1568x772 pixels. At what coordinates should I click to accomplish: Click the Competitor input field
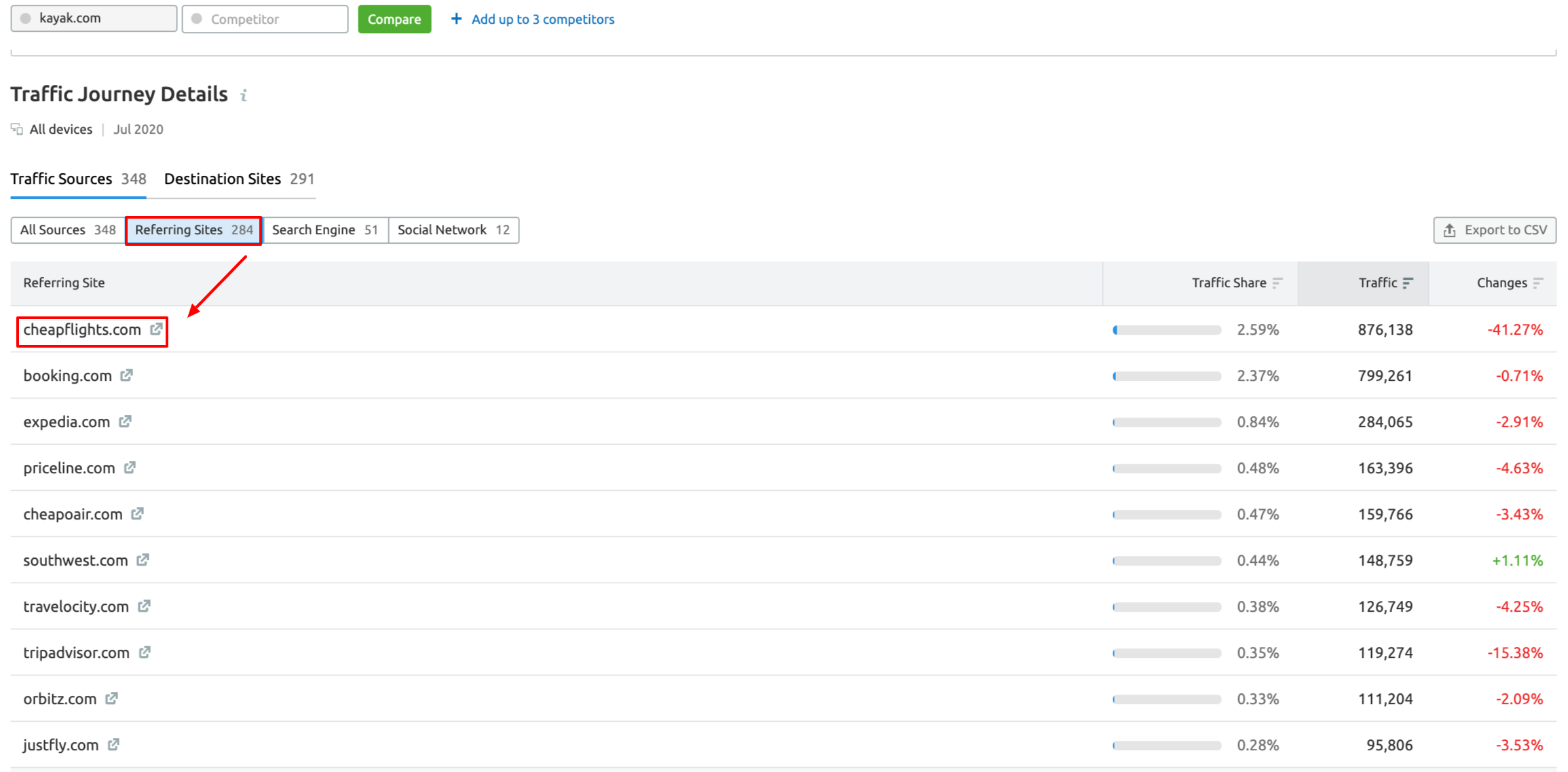265,18
